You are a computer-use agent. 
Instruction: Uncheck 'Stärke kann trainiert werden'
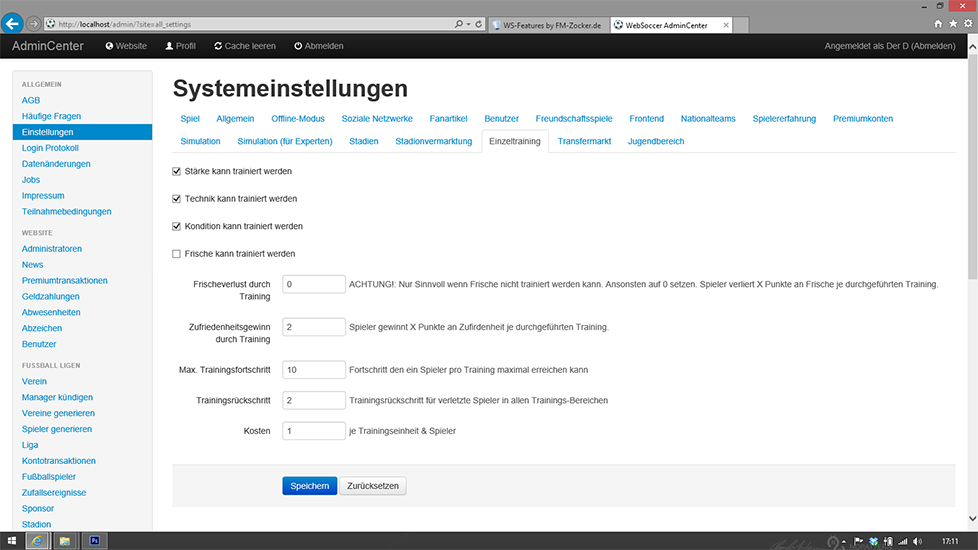[x=177, y=171]
